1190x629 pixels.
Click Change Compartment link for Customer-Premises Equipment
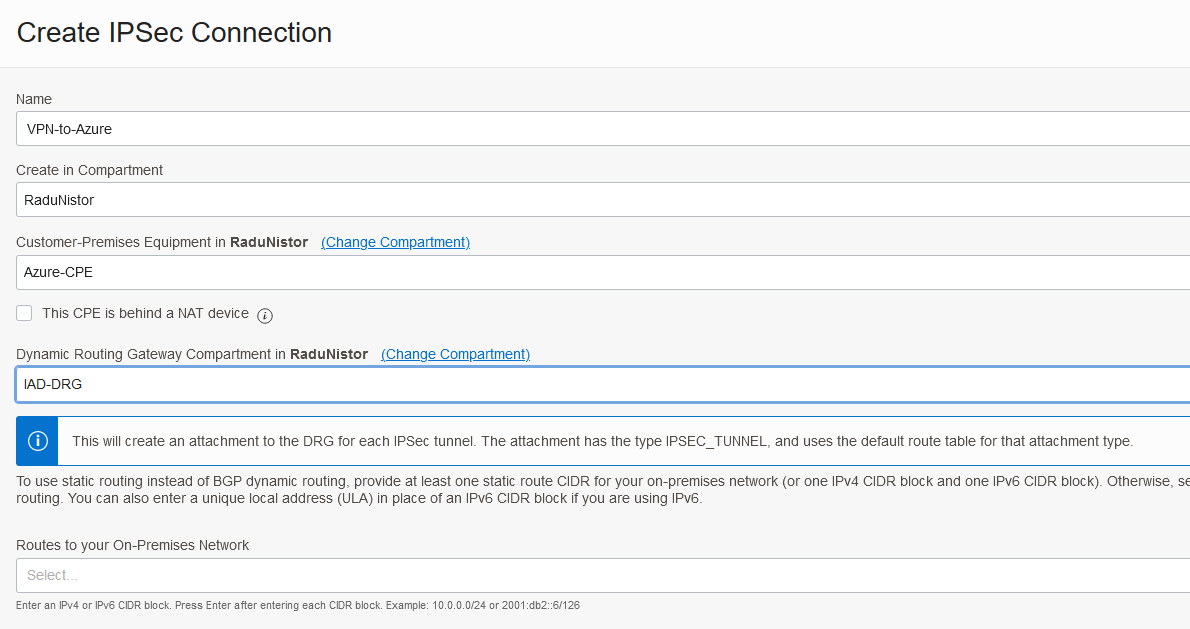[395, 242]
